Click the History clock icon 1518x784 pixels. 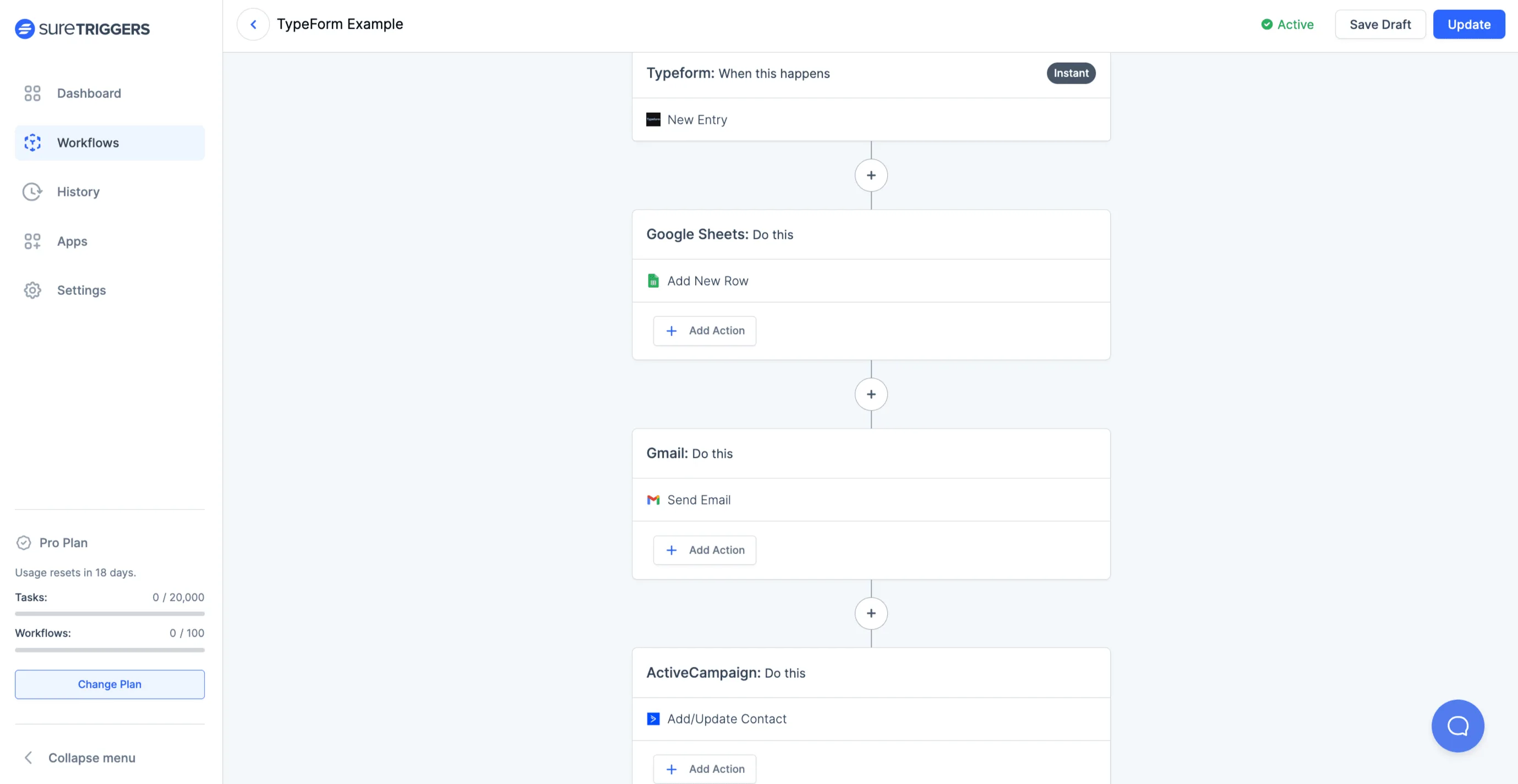(x=32, y=191)
